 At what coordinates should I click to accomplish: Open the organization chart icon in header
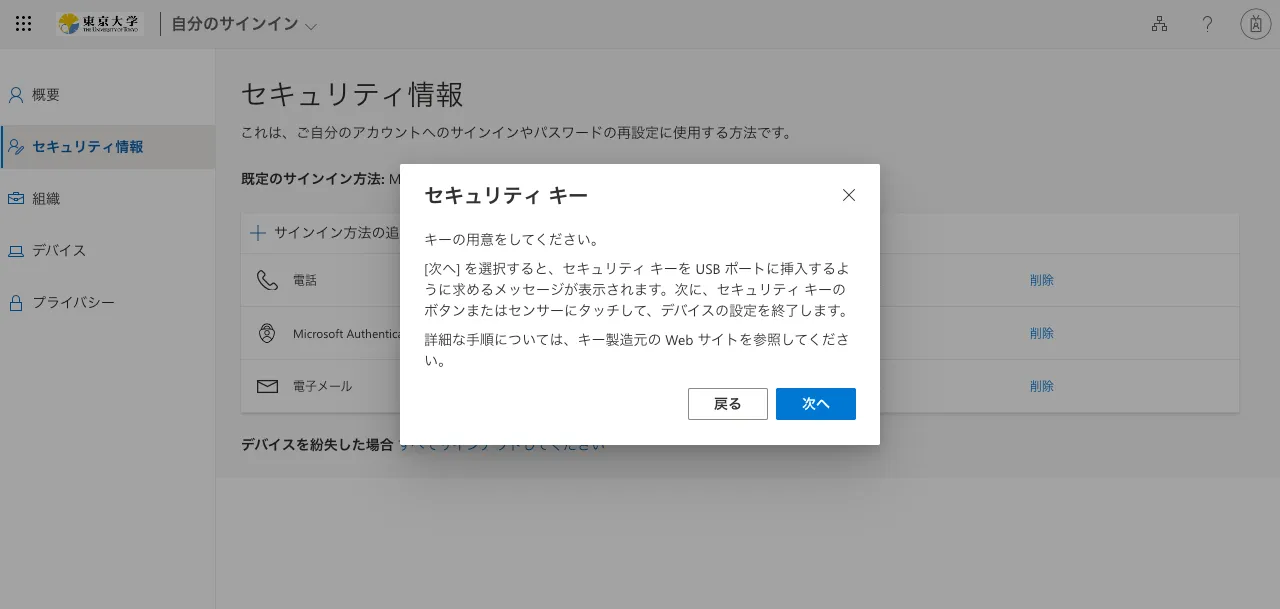pyautogui.click(x=1159, y=24)
